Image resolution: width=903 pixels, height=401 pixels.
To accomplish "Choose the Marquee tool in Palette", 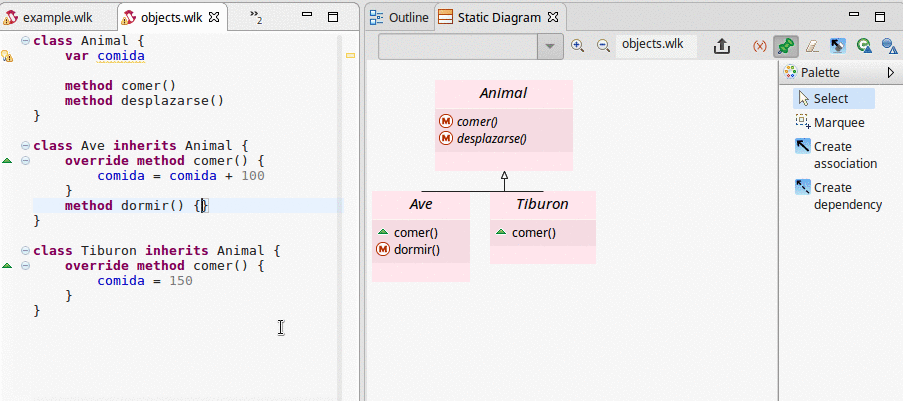I will pyautogui.click(x=830, y=123).
